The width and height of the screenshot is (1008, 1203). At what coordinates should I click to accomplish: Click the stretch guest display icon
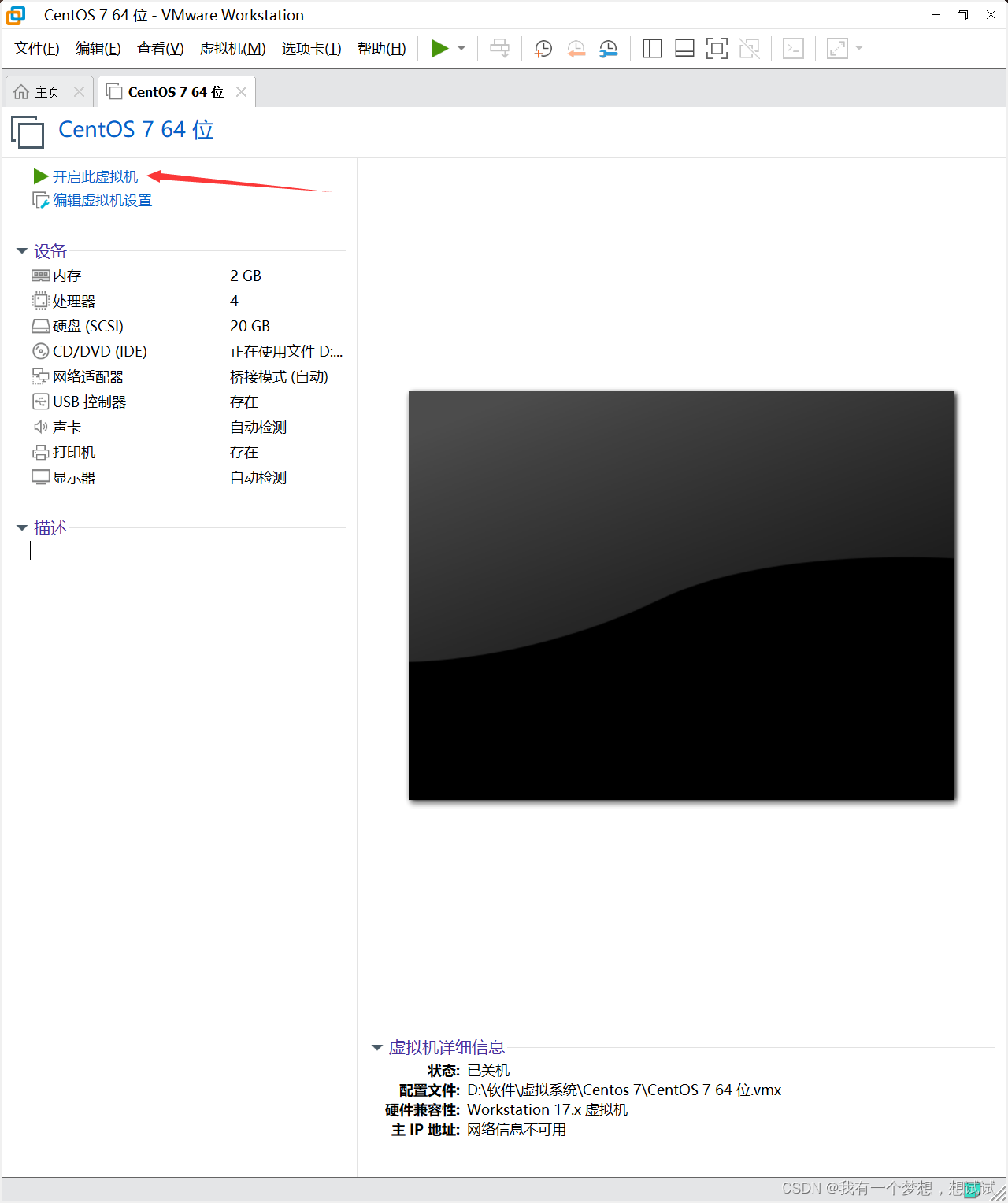pos(837,49)
